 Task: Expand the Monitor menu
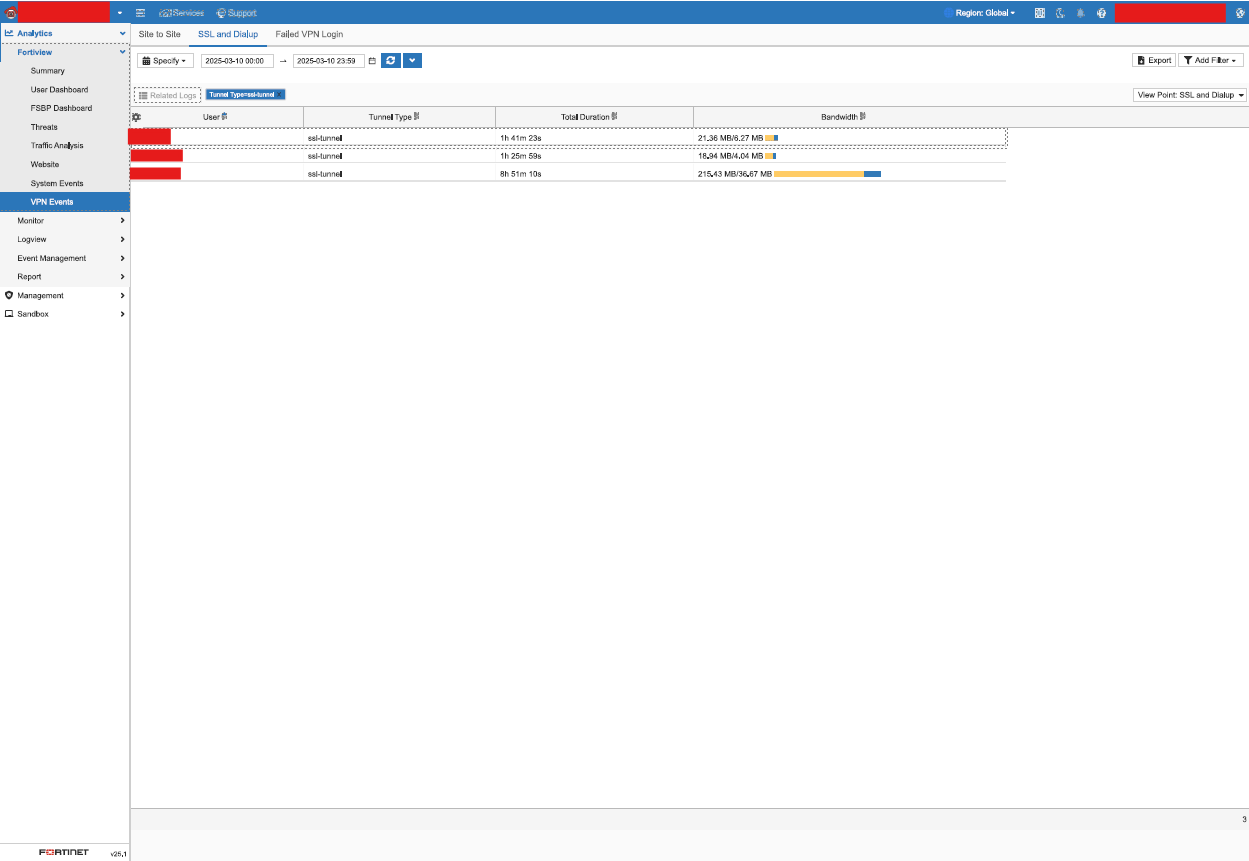coord(65,220)
